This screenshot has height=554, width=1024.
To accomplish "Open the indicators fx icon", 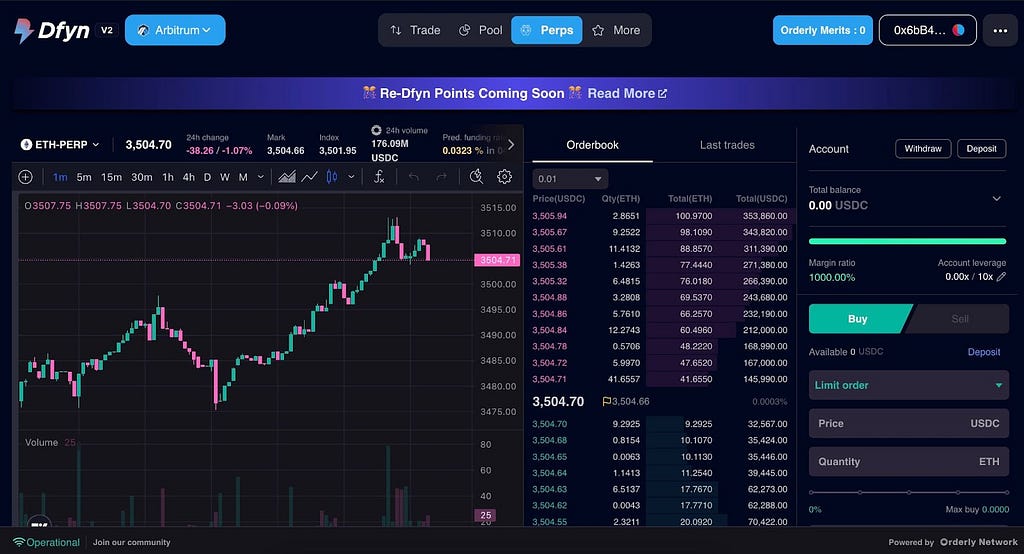I will pos(379,177).
